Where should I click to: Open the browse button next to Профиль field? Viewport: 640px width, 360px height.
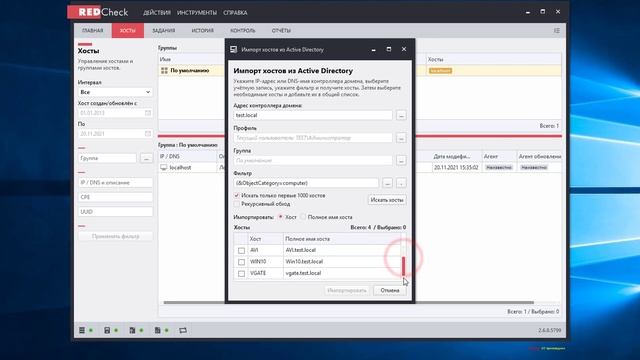401,138
